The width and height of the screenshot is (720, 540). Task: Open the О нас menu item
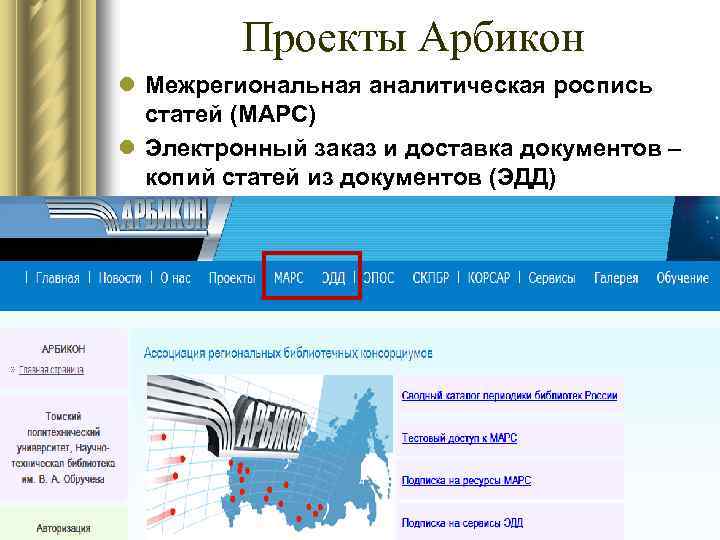click(x=175, y=278)
